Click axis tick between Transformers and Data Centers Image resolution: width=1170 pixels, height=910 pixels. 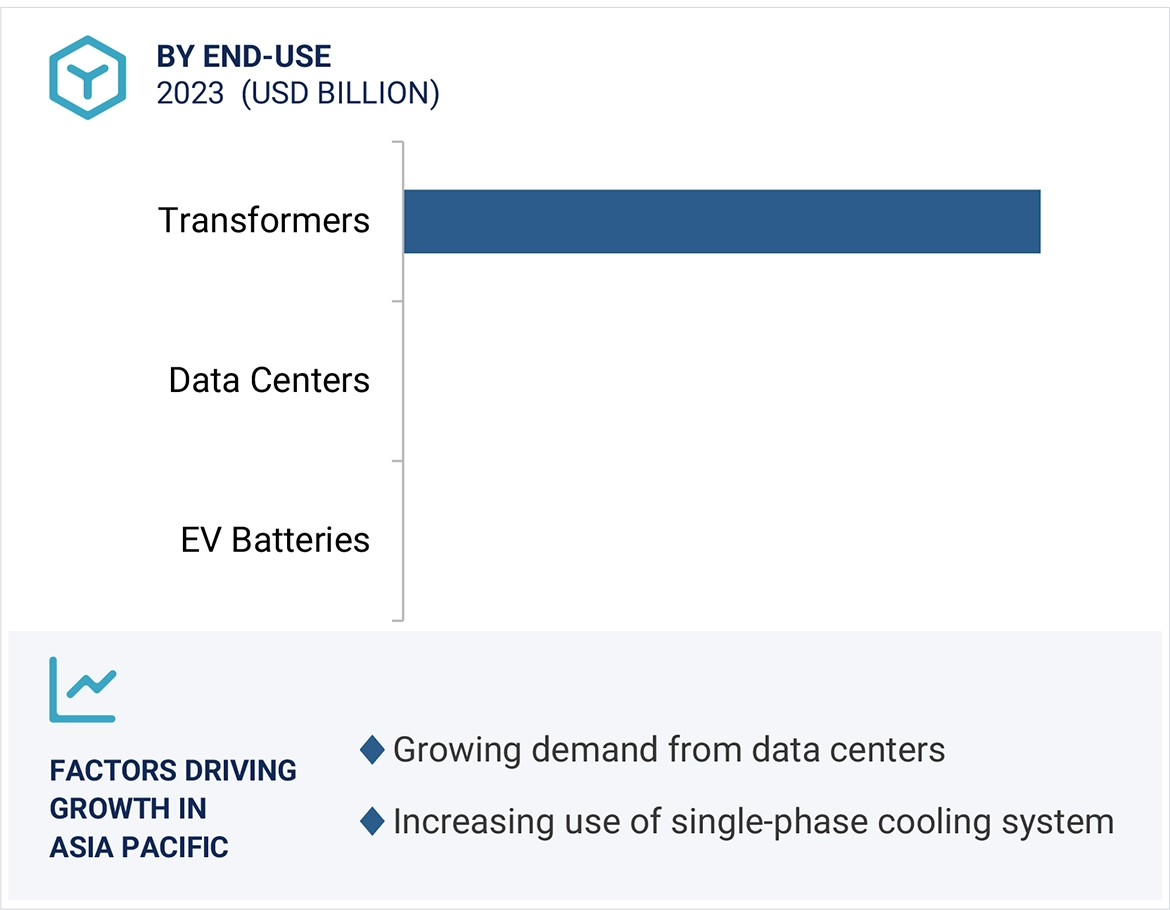(398, 301)
